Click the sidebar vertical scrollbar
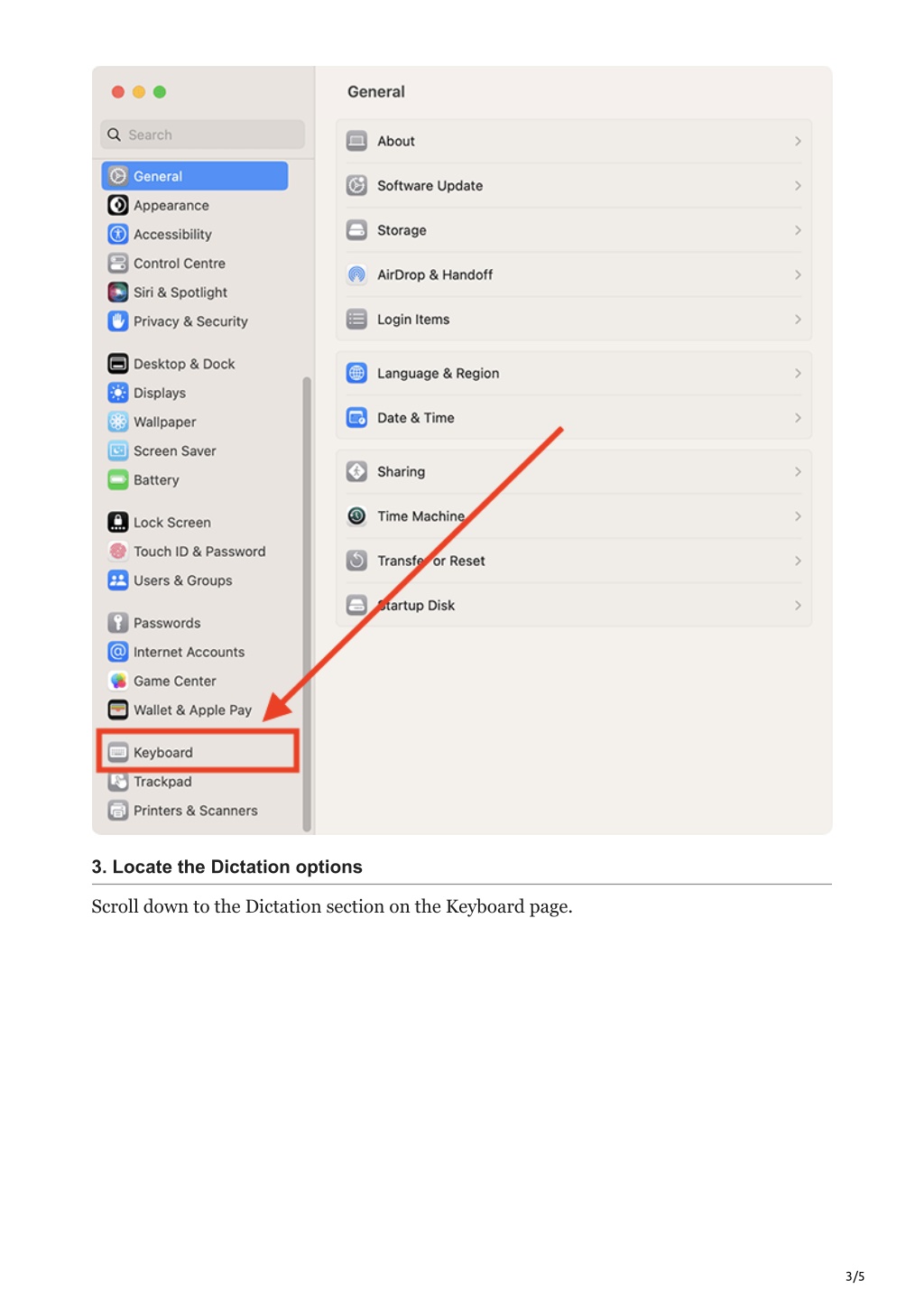 tap(307, 603)
